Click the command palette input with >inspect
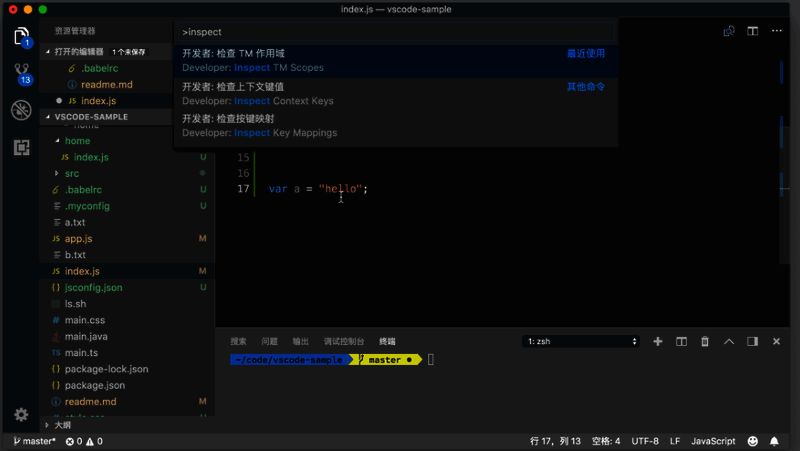Image resolution: width=800 pixels, height=451 pixels. click(395, 32)
